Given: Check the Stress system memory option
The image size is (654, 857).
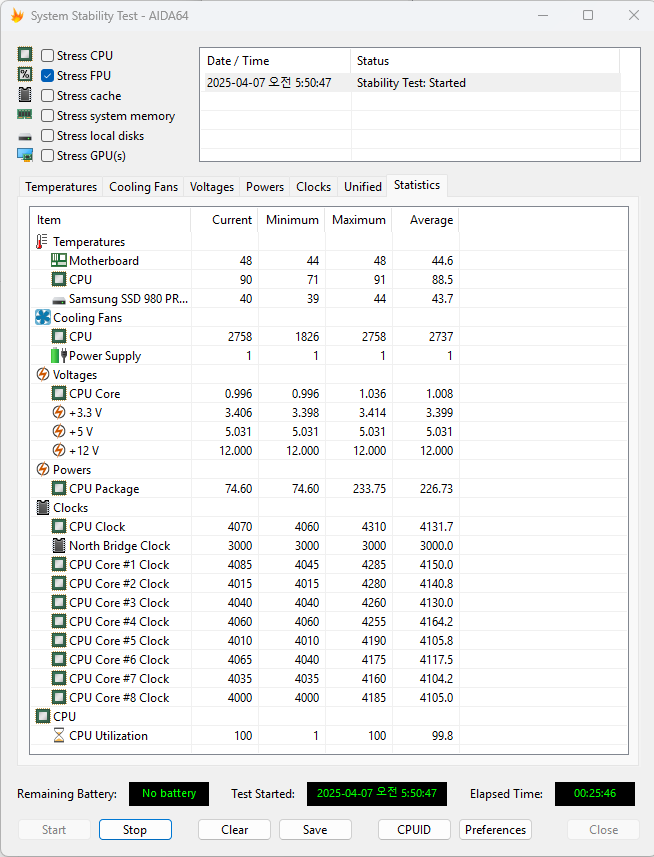Looking at the screenshot, I should click(x=48, y=116).
